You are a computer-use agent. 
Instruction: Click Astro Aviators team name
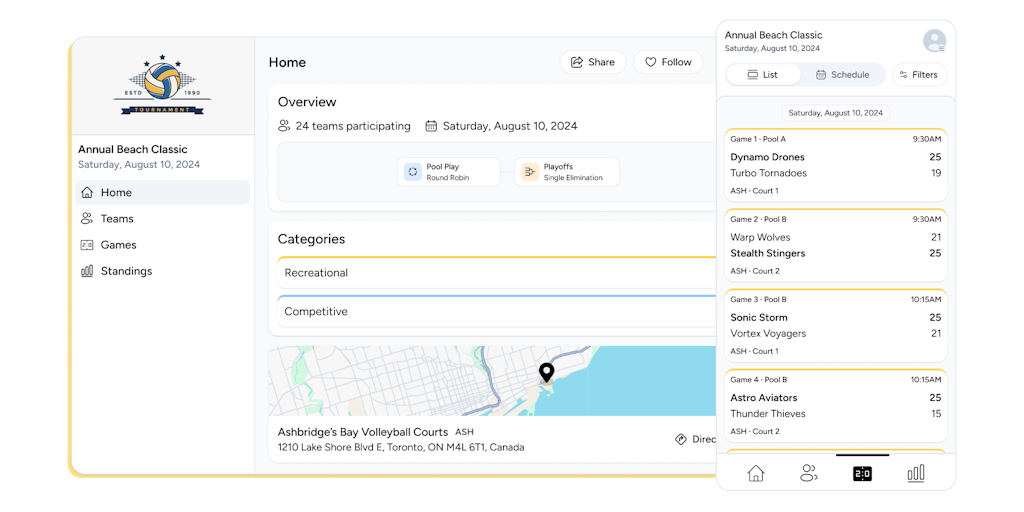pos(763,398)
